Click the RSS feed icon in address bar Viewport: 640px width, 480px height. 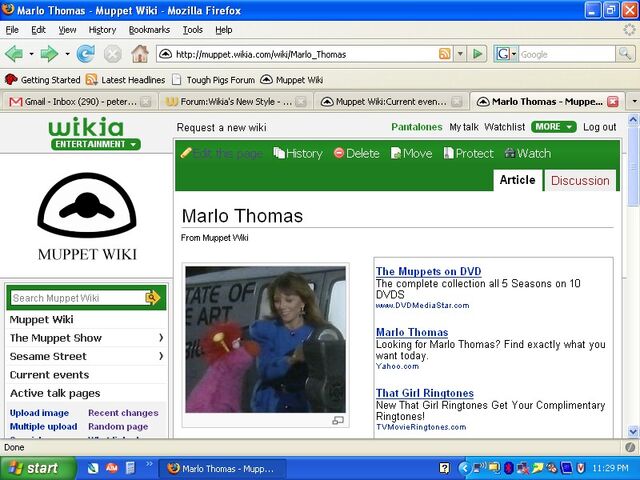pos(444,54)
